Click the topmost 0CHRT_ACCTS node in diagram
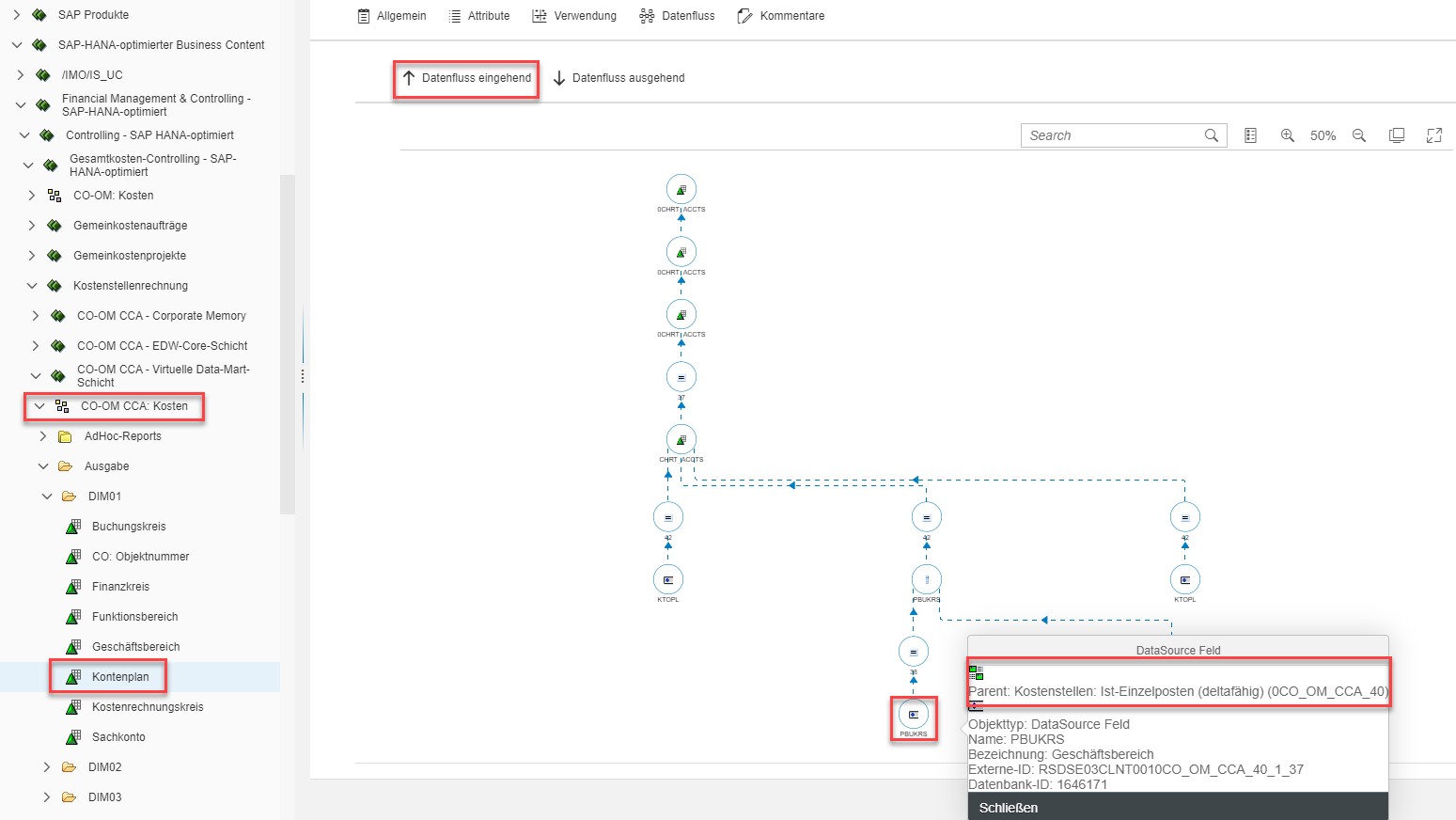The height and width of the screenshot is (820, 1456). point(681,189)
